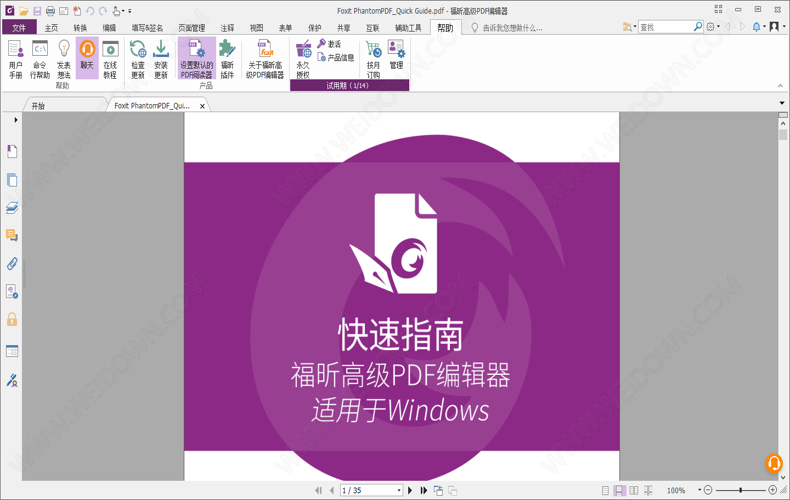Open 关于福昕高级PDF编辑器 about dialog
Viewport: 790px width, 500px height.
pos(265,59)
